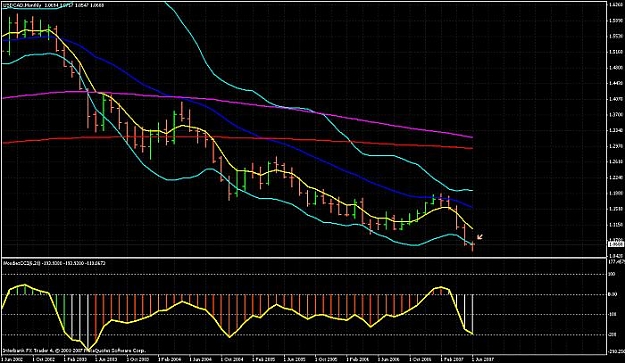Click the '1 Jun 2005' date label

click(x=295, y=359)
